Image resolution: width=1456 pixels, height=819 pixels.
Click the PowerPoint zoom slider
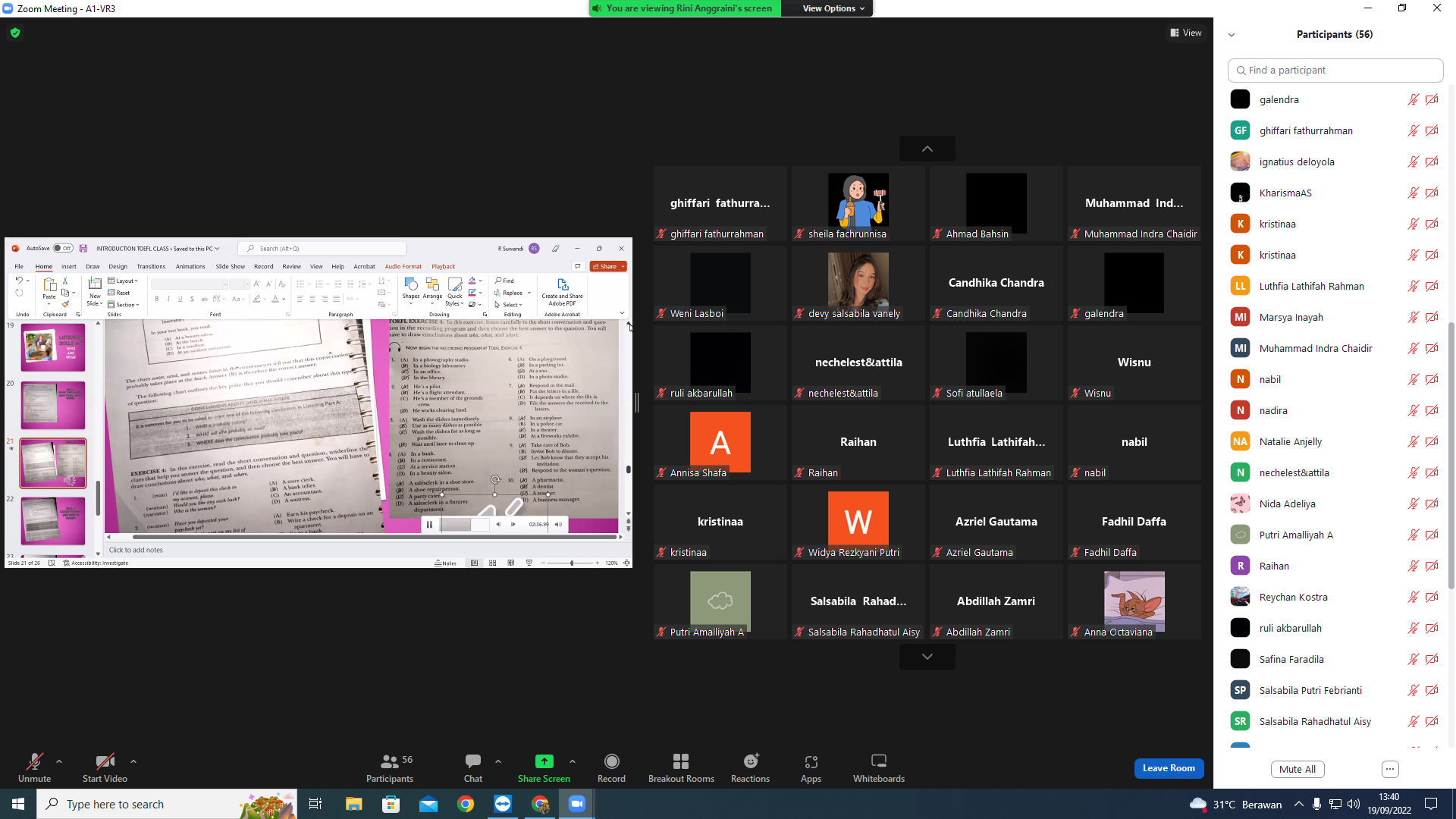572,563
